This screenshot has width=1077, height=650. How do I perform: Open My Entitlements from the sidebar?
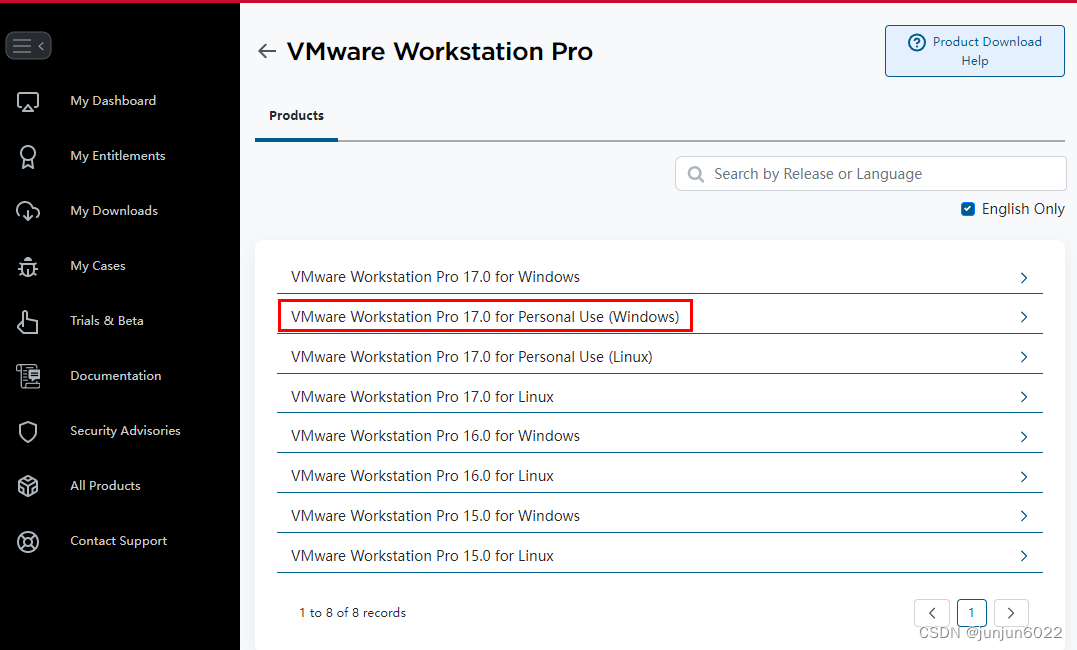click(x=117, y=156)
